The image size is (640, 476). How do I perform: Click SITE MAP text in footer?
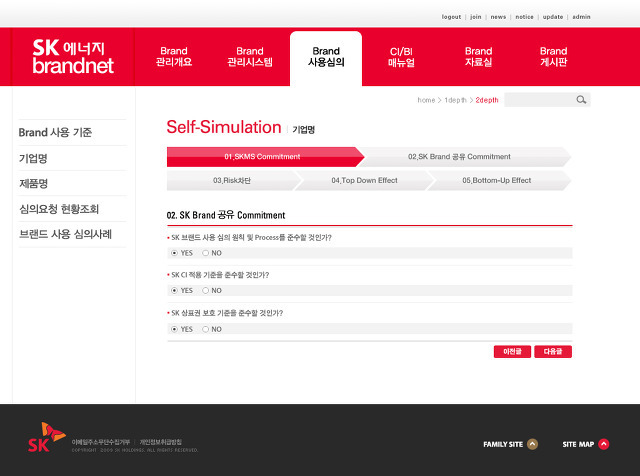578,444
